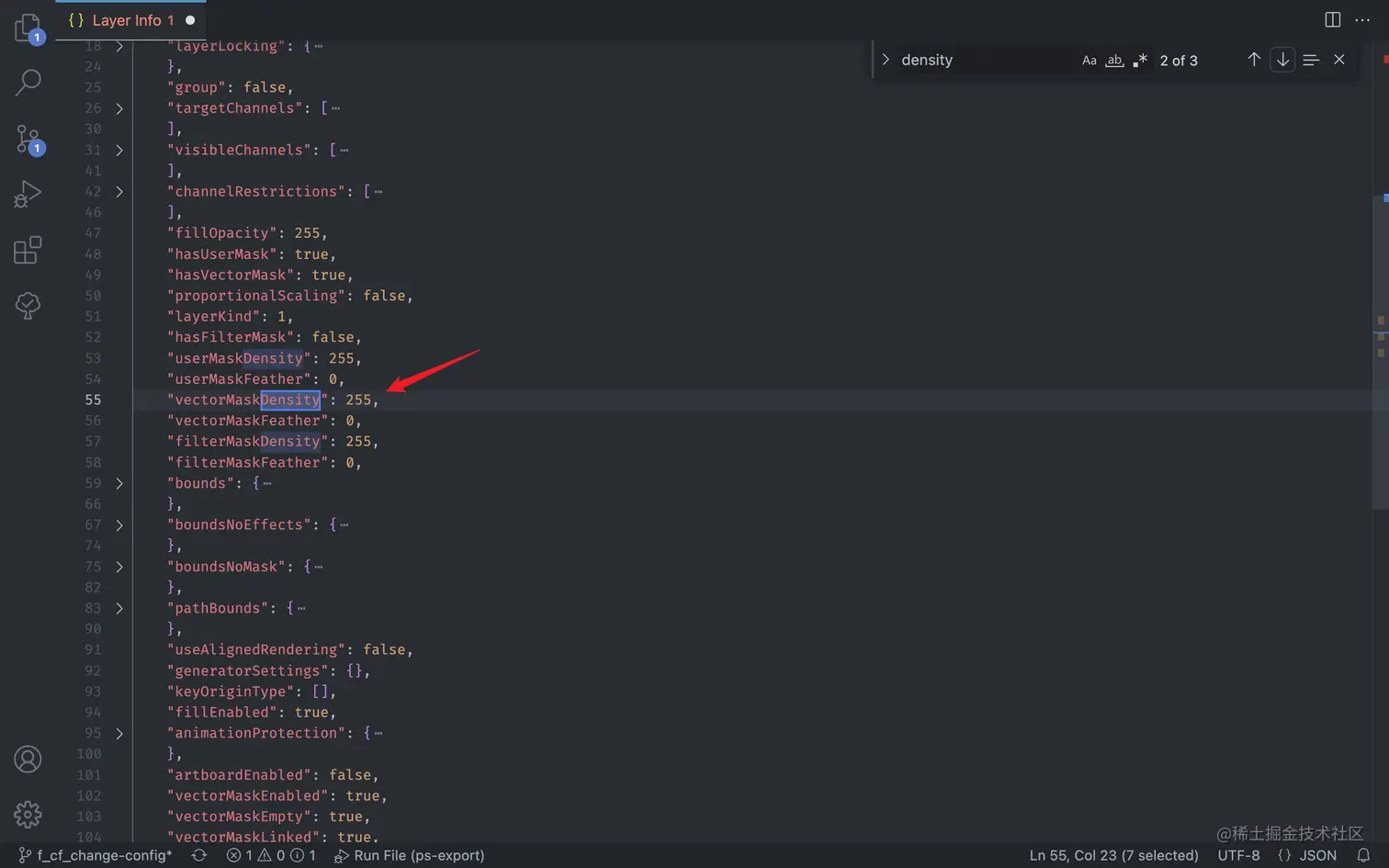This screenshot has height=868, width=1389.
Task: Go to previous find match
Action: coord(1254,60)
